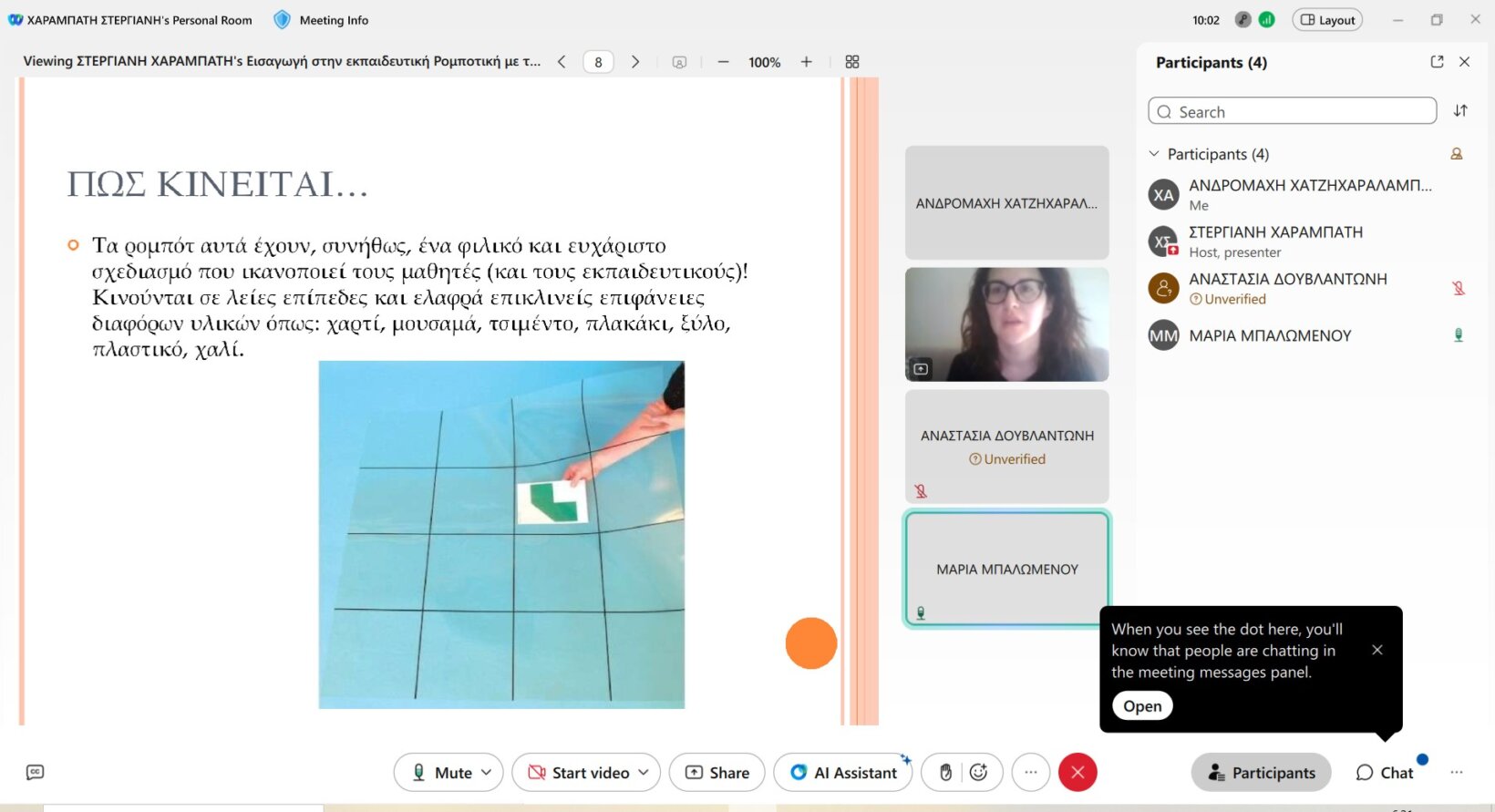The height and width of the screenshot is (812, 1495).
Task: Click the closed captions icon
Action: tap(35, 773)
